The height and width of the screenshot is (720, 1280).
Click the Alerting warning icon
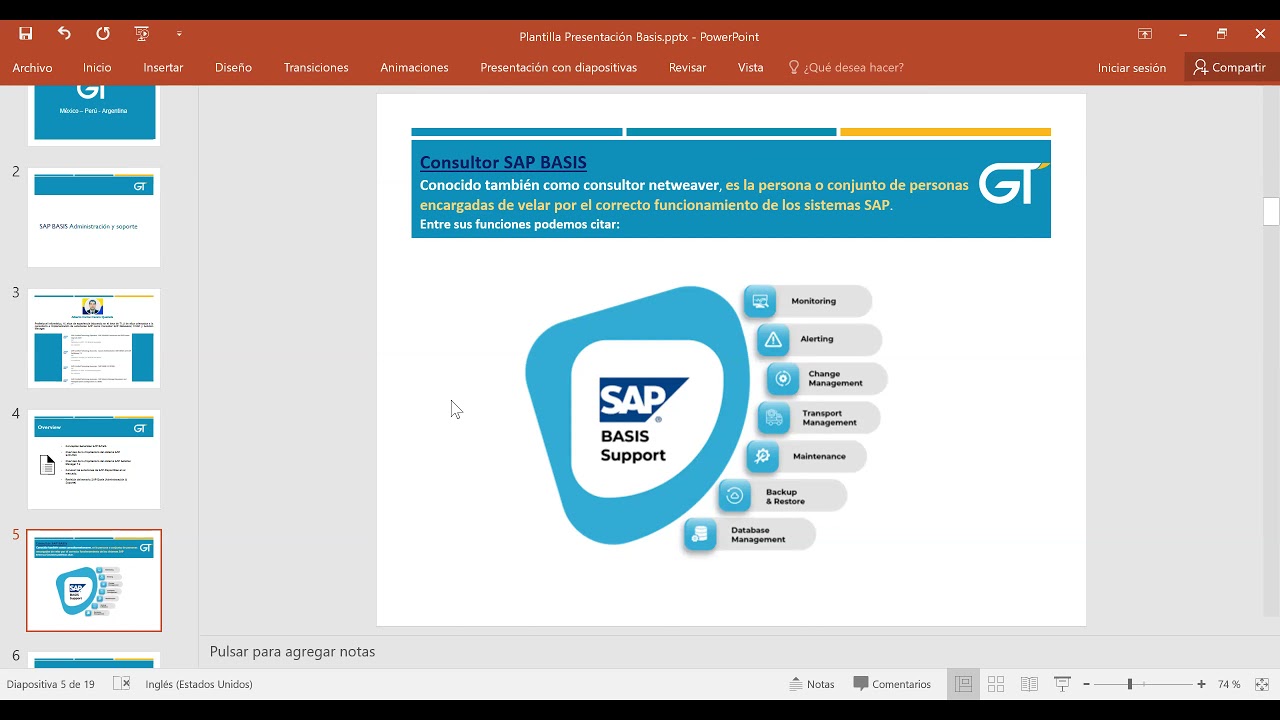(773, 339)
